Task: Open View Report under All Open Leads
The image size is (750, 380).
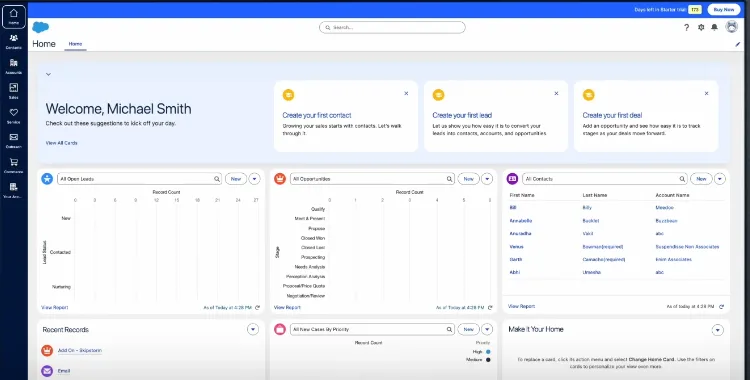Action: pyautogui.click(x=55, y=308)
